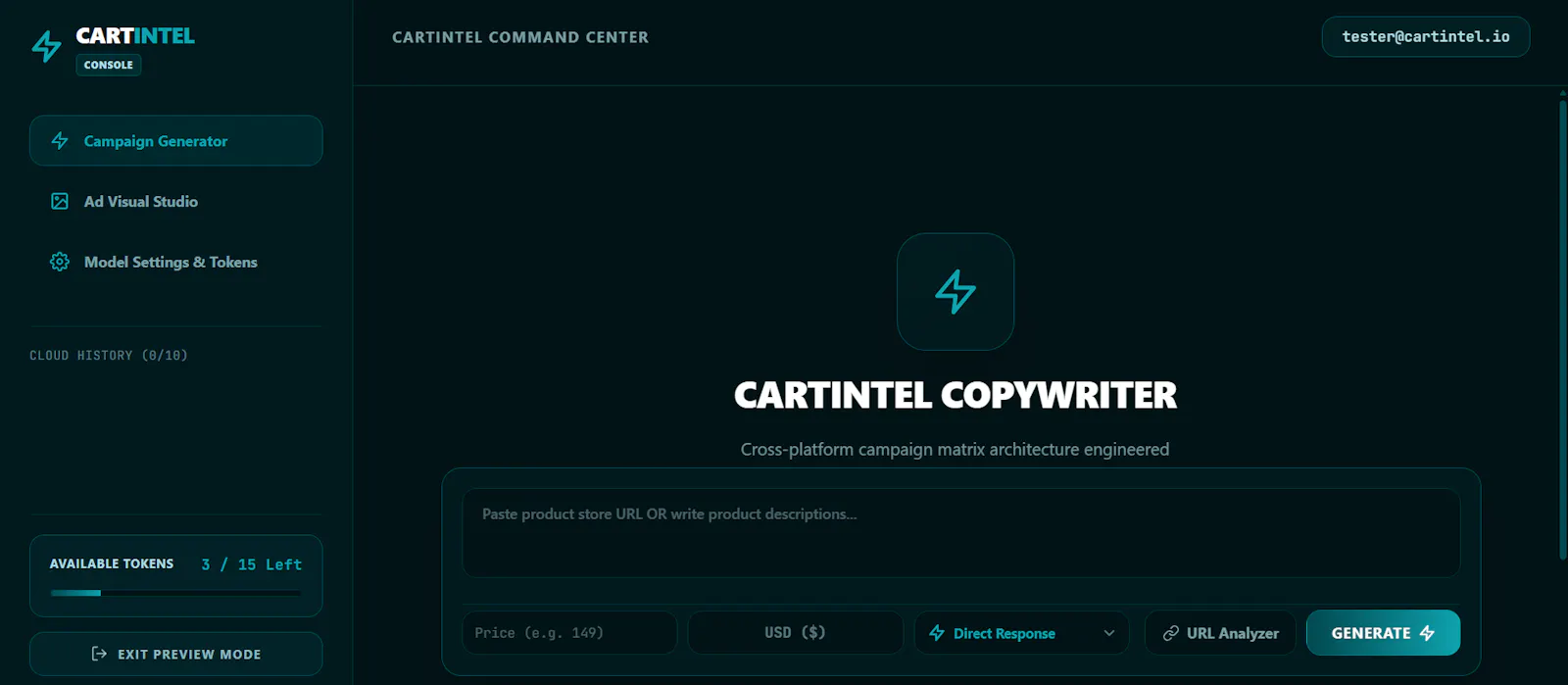Open the Campaign Generator section

[176, 141]
